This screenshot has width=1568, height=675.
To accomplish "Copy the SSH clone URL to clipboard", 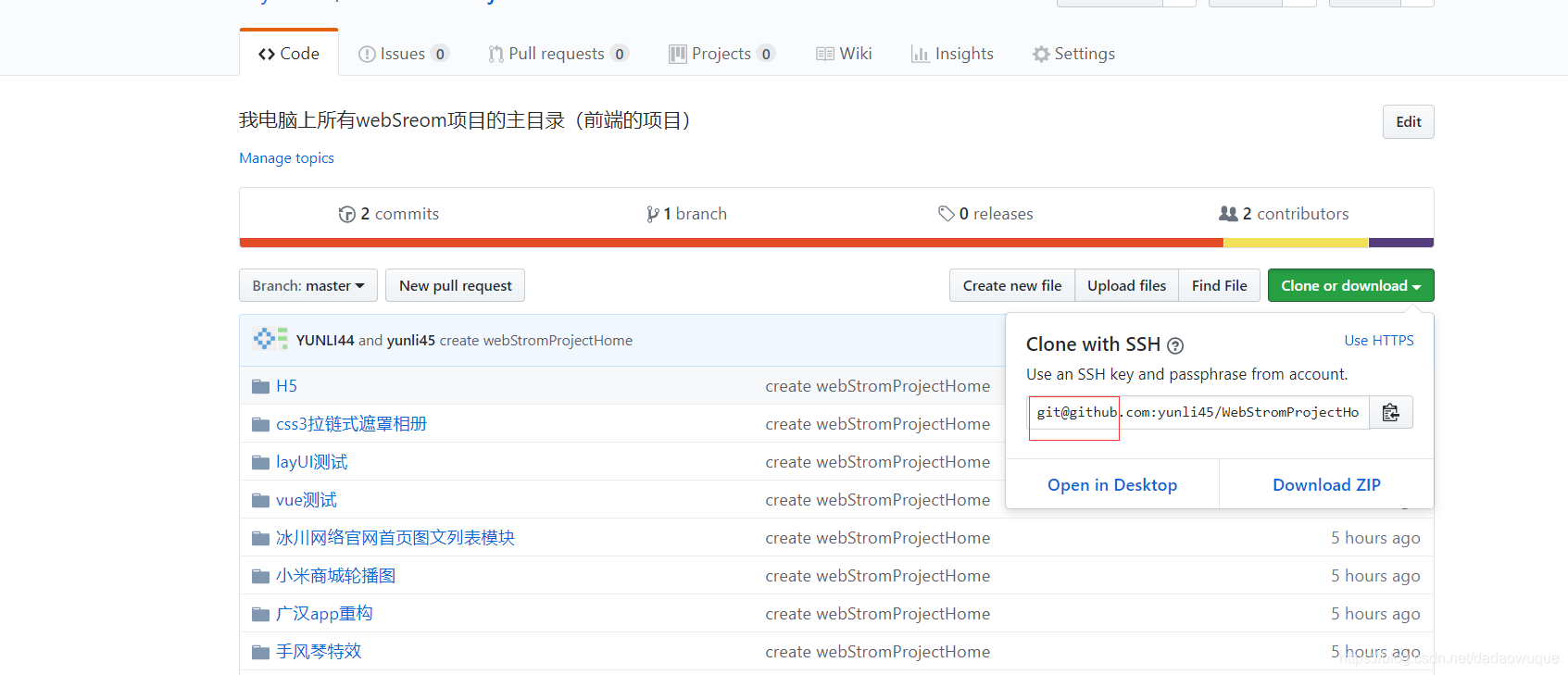I will [1390, 412].
